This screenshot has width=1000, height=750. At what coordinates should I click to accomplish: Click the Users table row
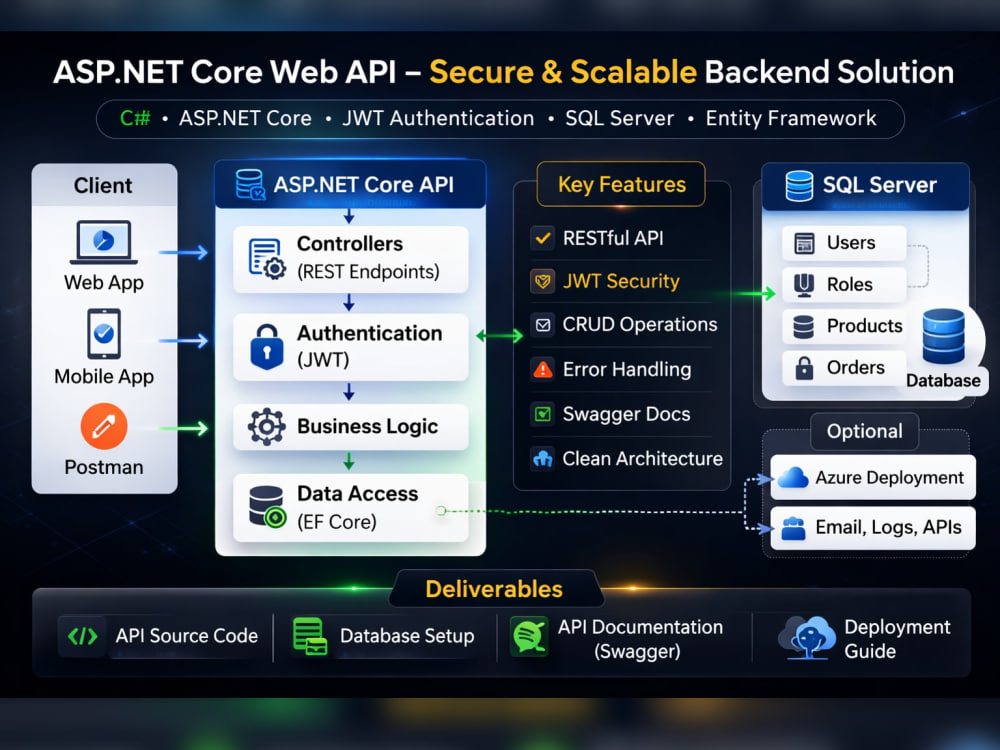tap(844, 243)
